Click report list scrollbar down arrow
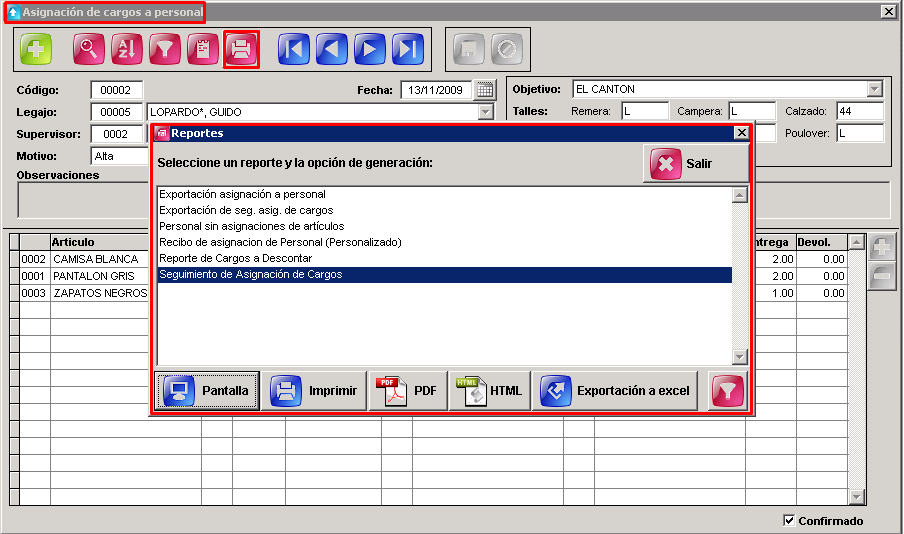This screenshot has height=534, width=904. [x=740, y=357]
